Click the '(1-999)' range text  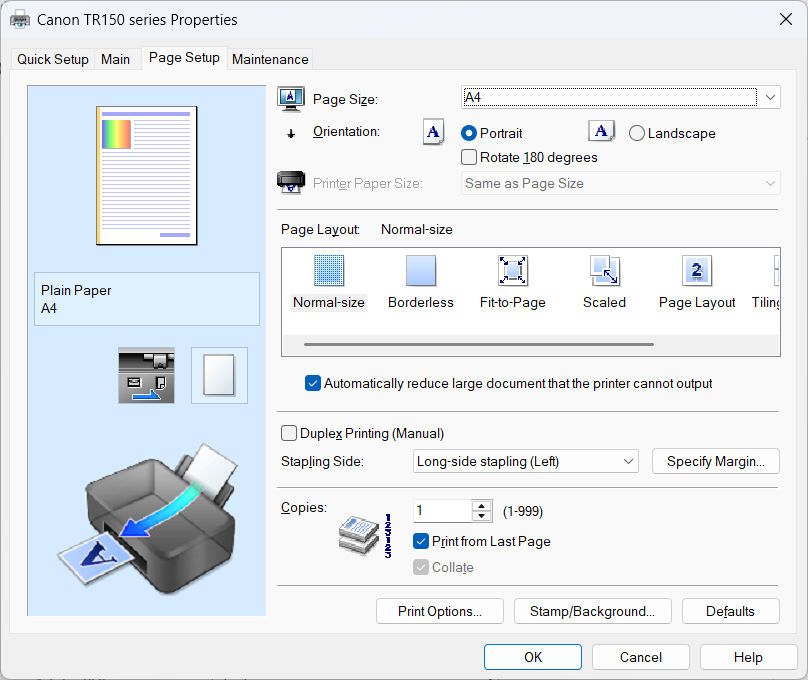coord(523,511)
